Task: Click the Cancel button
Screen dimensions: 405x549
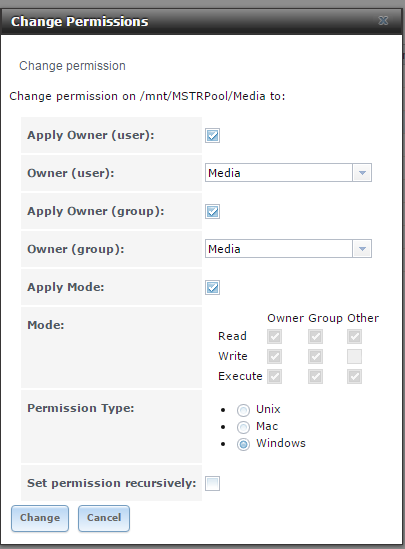Action: coord(104,518)
